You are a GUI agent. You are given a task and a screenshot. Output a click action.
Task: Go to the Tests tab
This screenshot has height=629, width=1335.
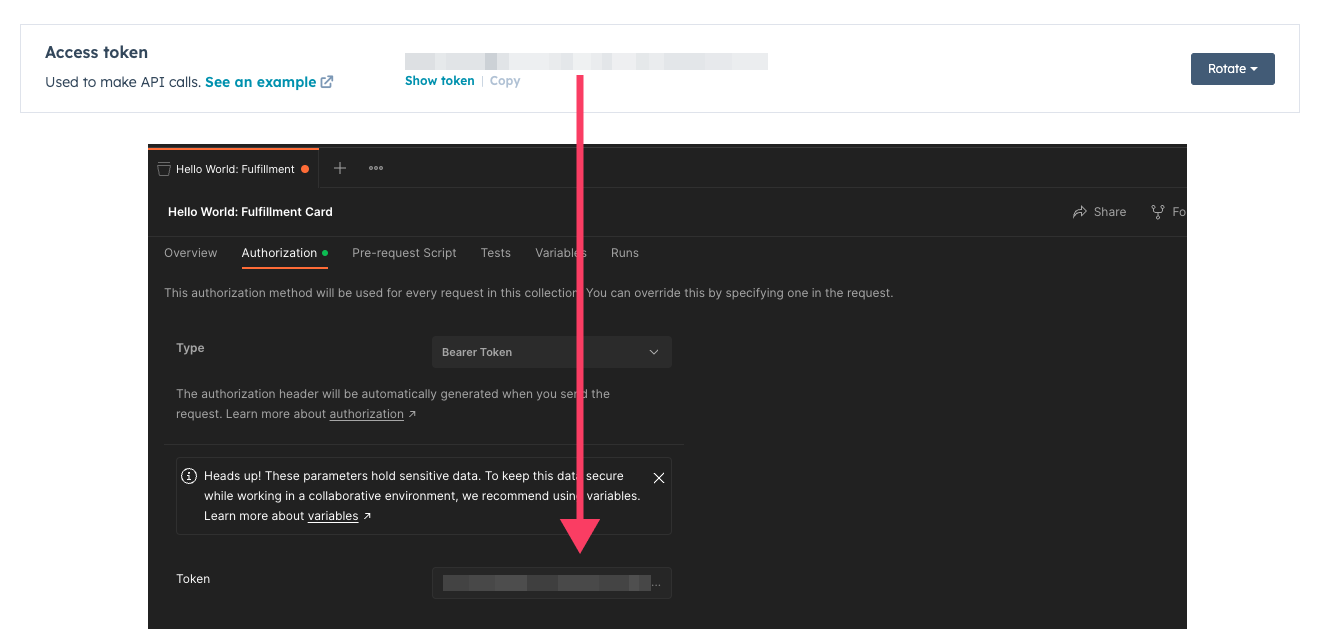pos(495,253)
